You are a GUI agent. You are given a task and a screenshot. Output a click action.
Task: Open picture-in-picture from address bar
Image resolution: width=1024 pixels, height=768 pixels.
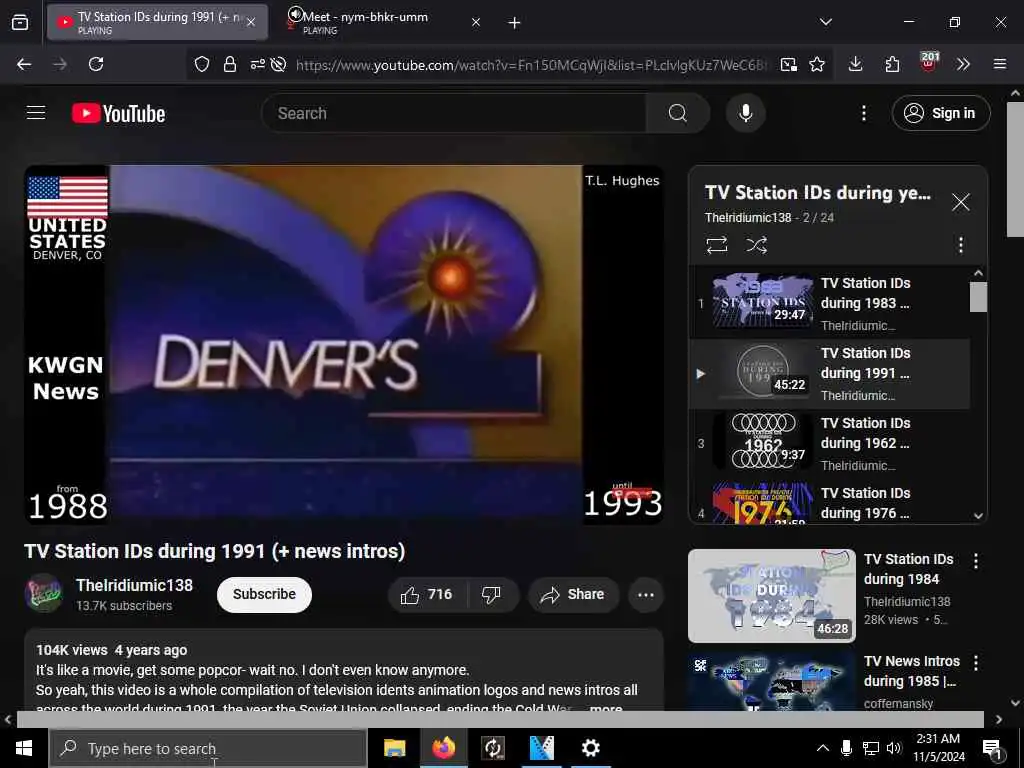[788, 64]
